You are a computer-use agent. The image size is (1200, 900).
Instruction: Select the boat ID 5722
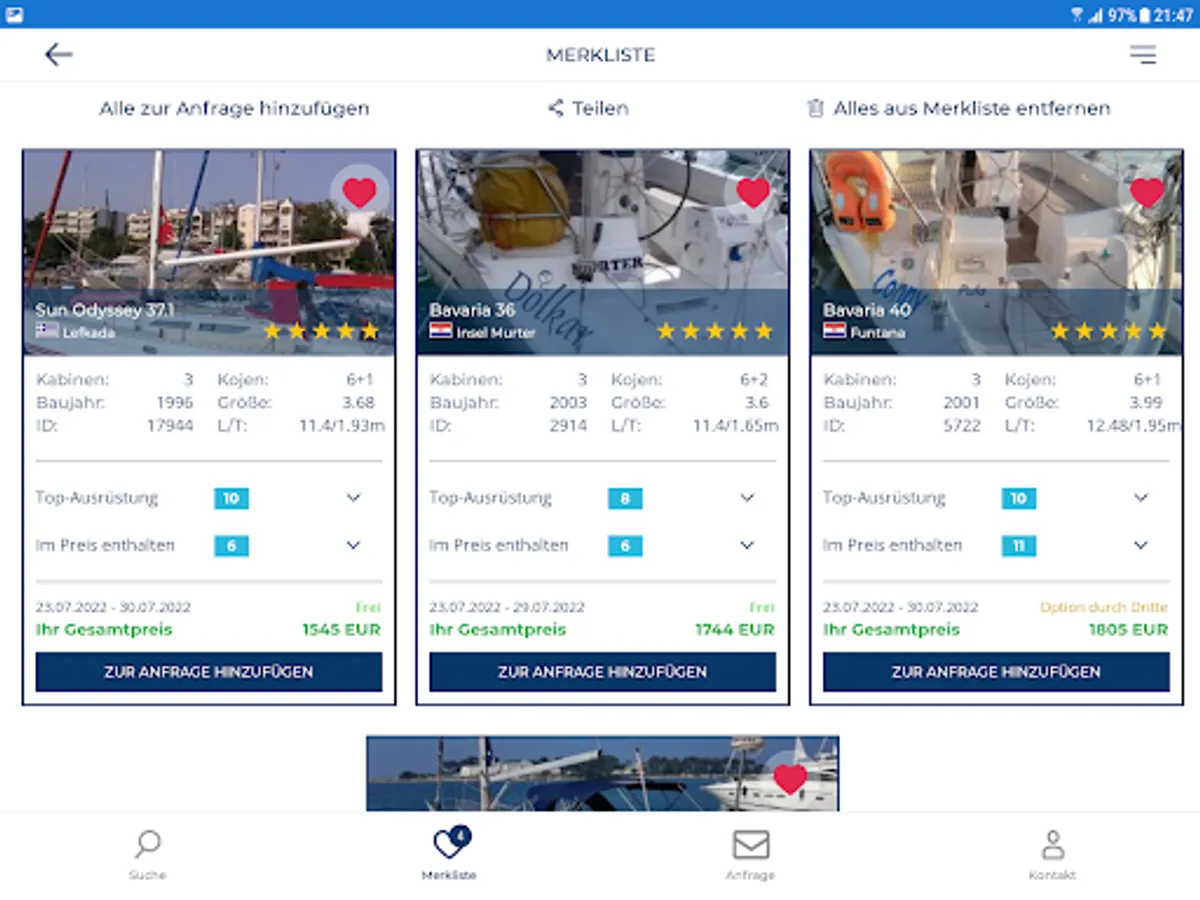click(x=963, y=426)
